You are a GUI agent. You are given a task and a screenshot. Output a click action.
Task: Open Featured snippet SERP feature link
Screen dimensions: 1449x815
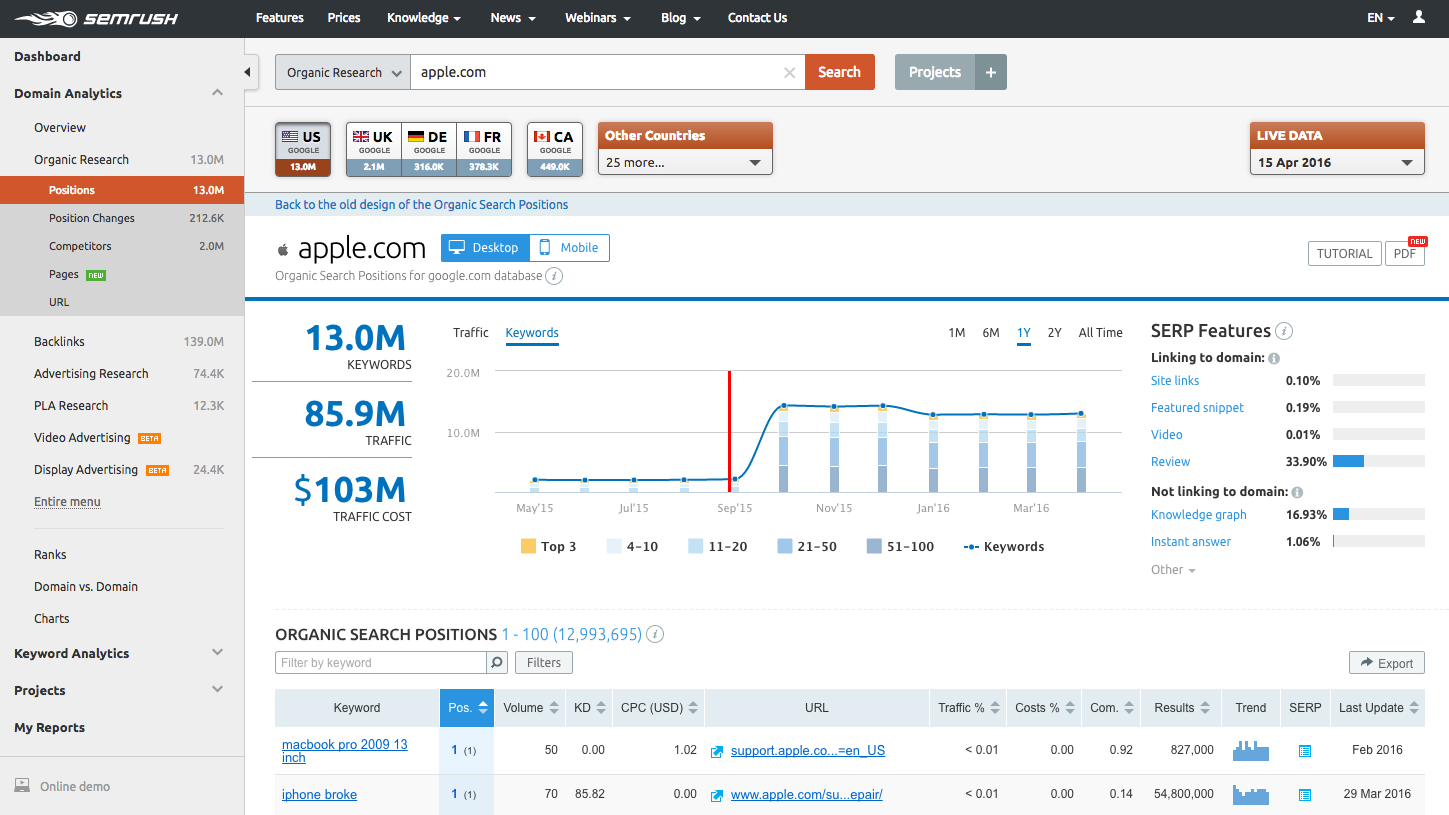point(1197,408)
